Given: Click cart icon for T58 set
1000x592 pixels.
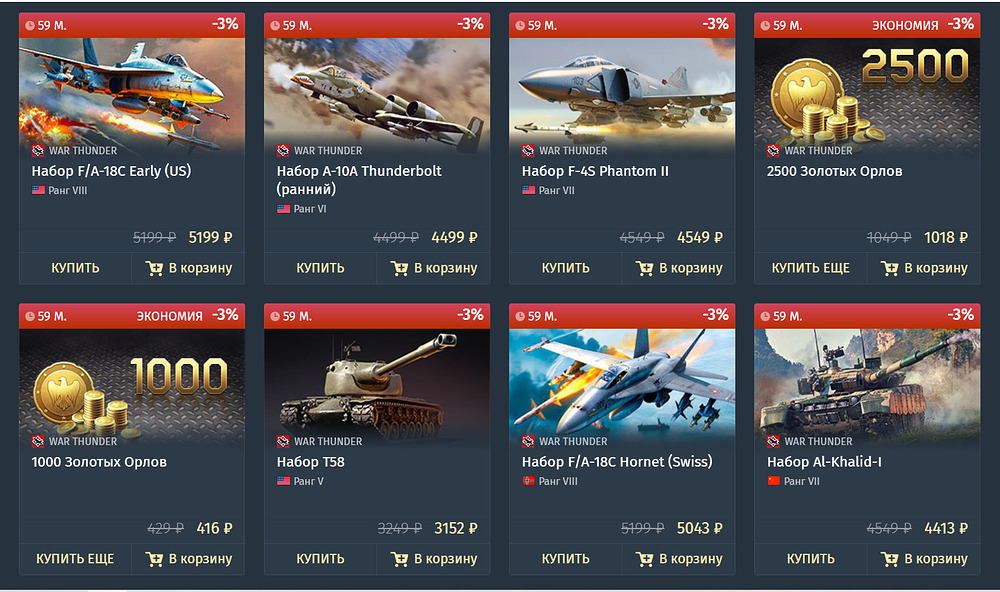Looking at the screenshot, I should coord(399,559).
